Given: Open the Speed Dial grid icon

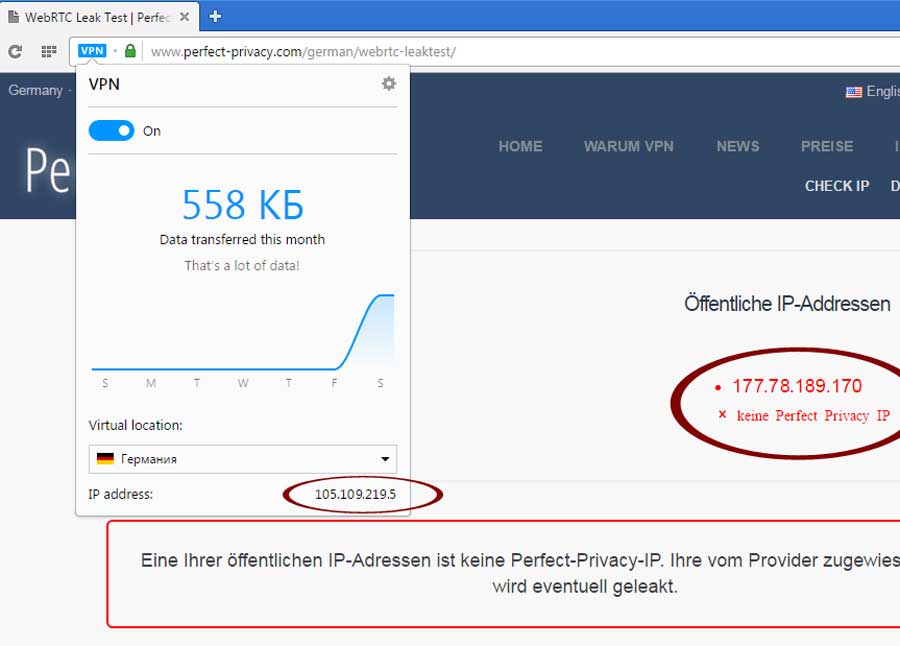Looking at the screenshot, I should click(x=49, y=52).
